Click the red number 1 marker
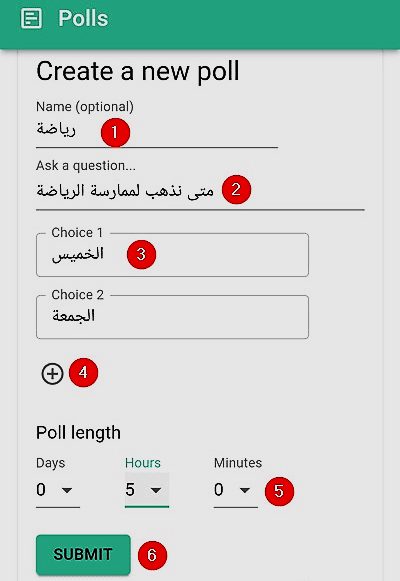 coord(115,132)
